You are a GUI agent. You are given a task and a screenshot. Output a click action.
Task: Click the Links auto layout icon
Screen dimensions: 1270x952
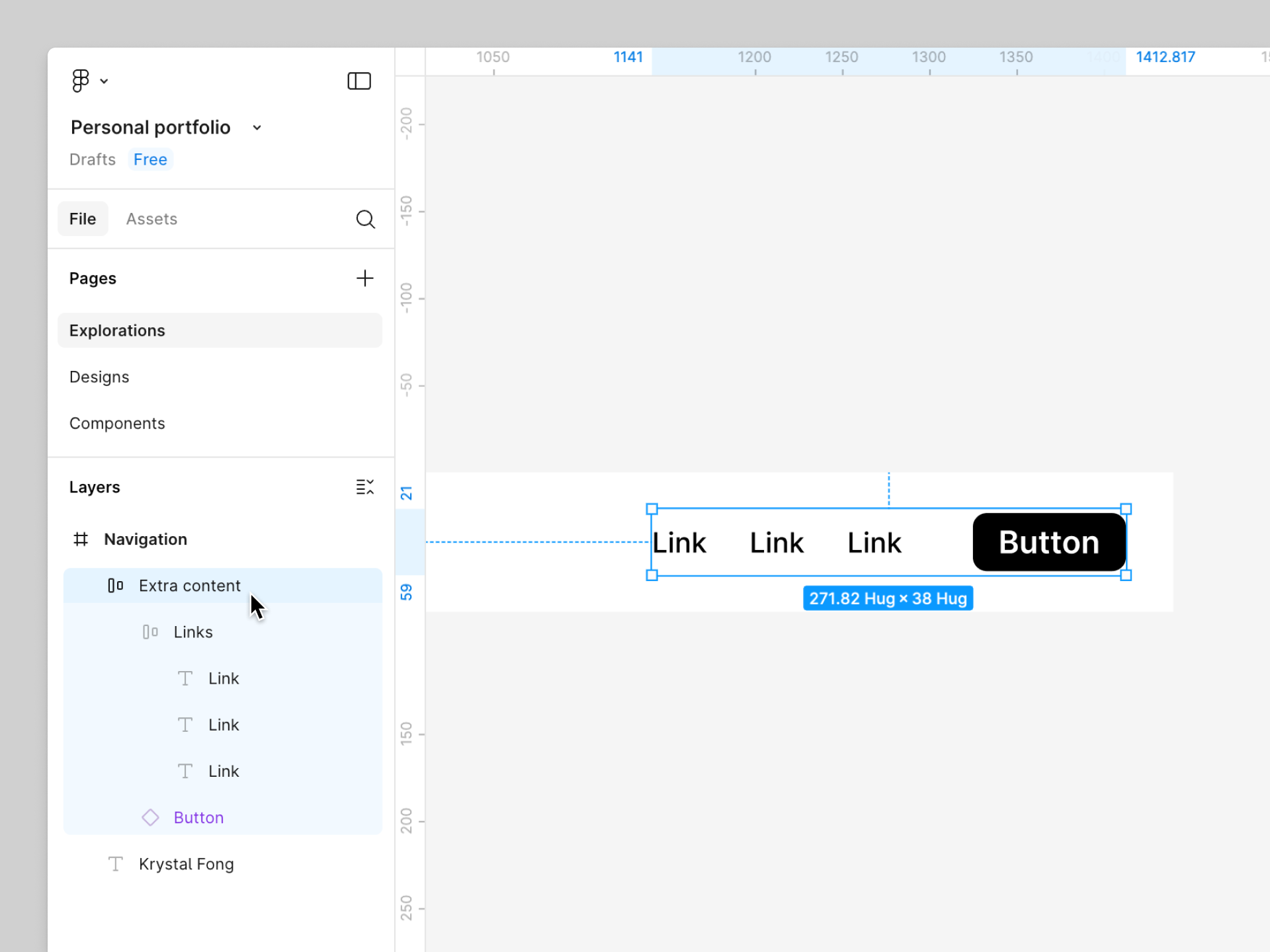point(150,632)
